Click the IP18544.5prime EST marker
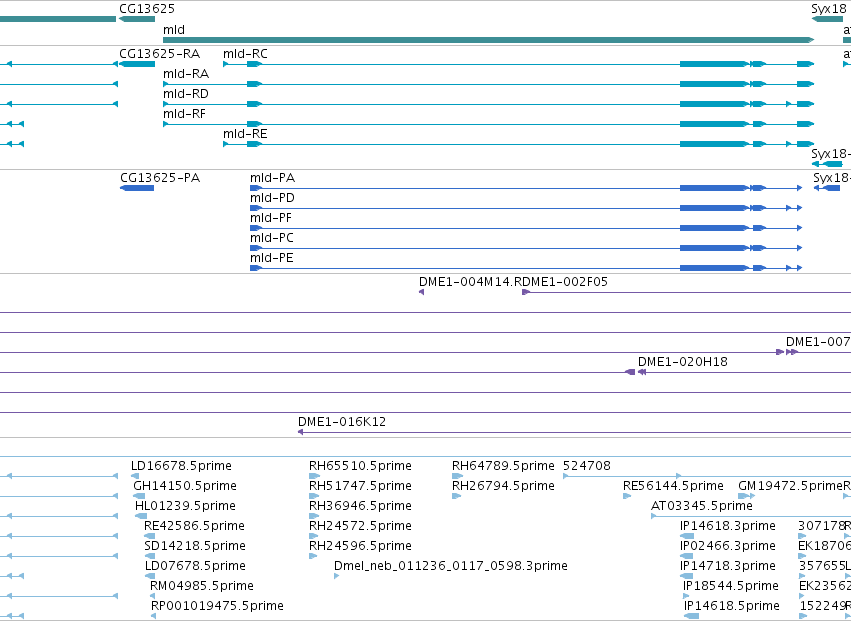 coord(686,596)
